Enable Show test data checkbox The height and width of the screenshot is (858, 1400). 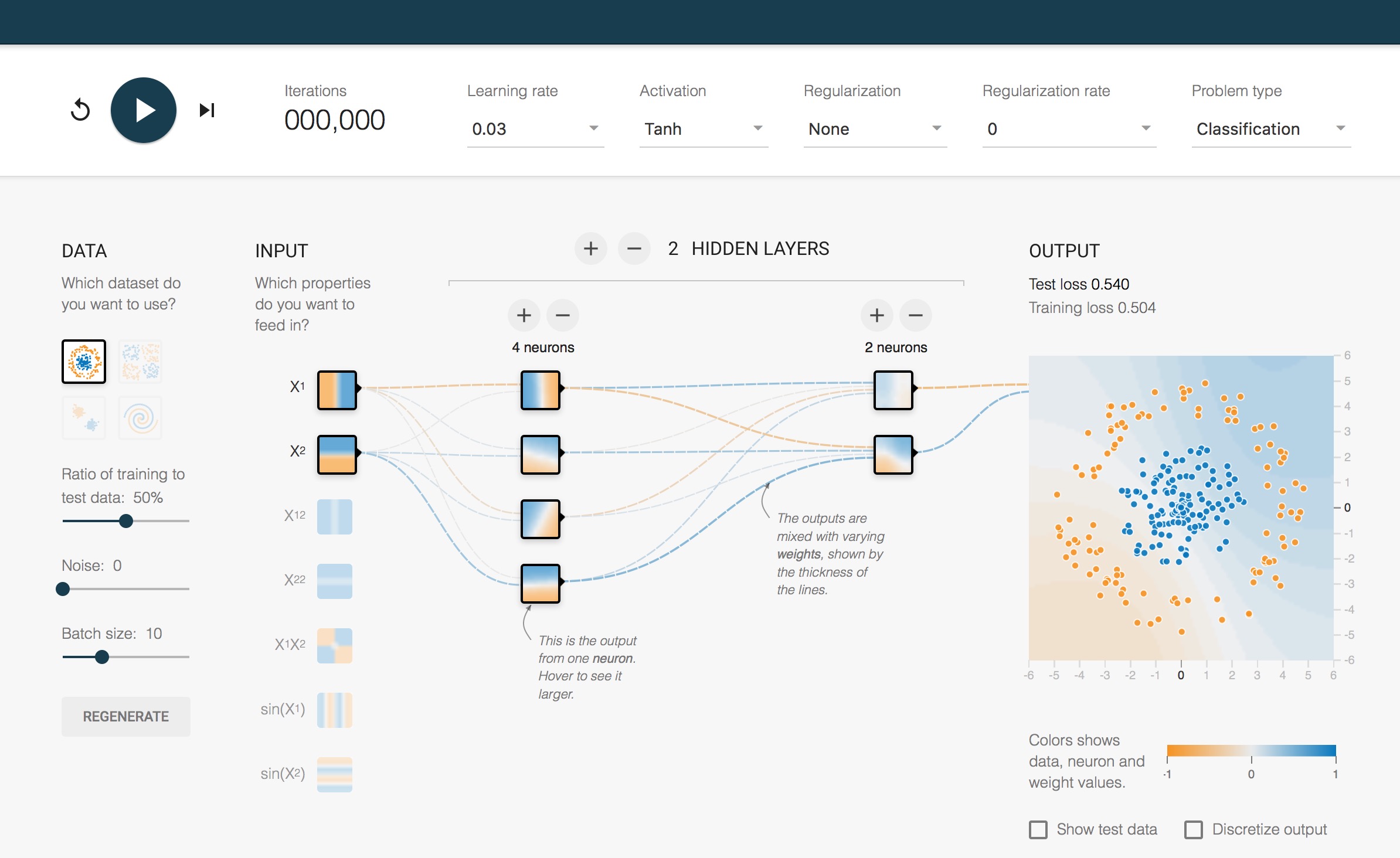(1038, 829)
